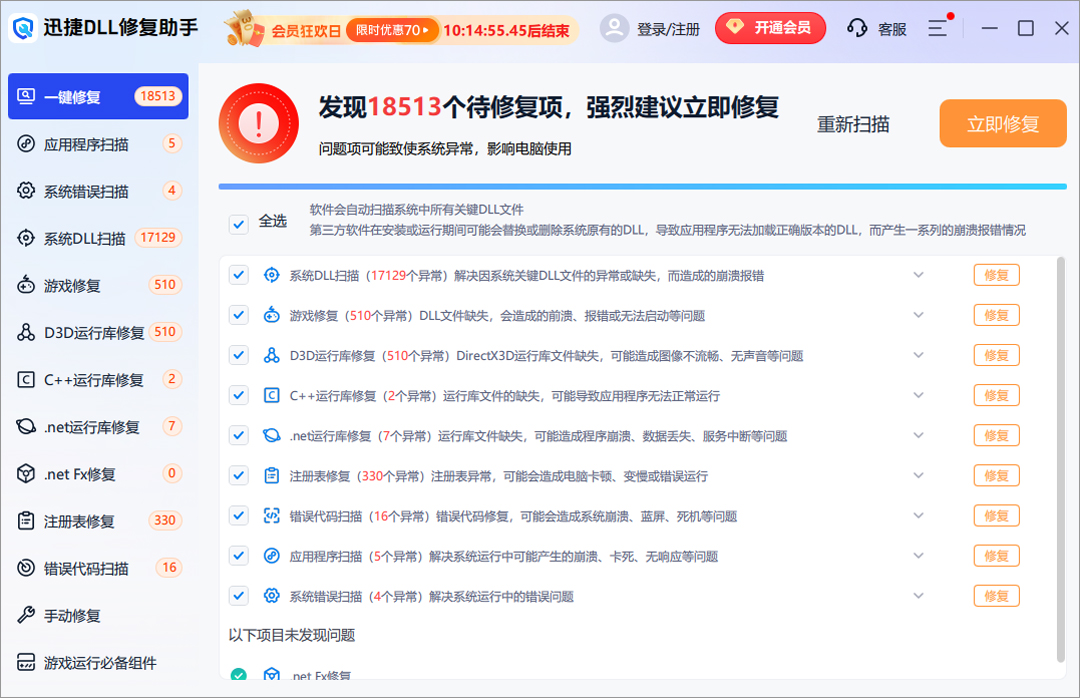Click the 立即修复 button
The height and width of the screenshot is (698, 1080).
click(x=1002, y=123)
